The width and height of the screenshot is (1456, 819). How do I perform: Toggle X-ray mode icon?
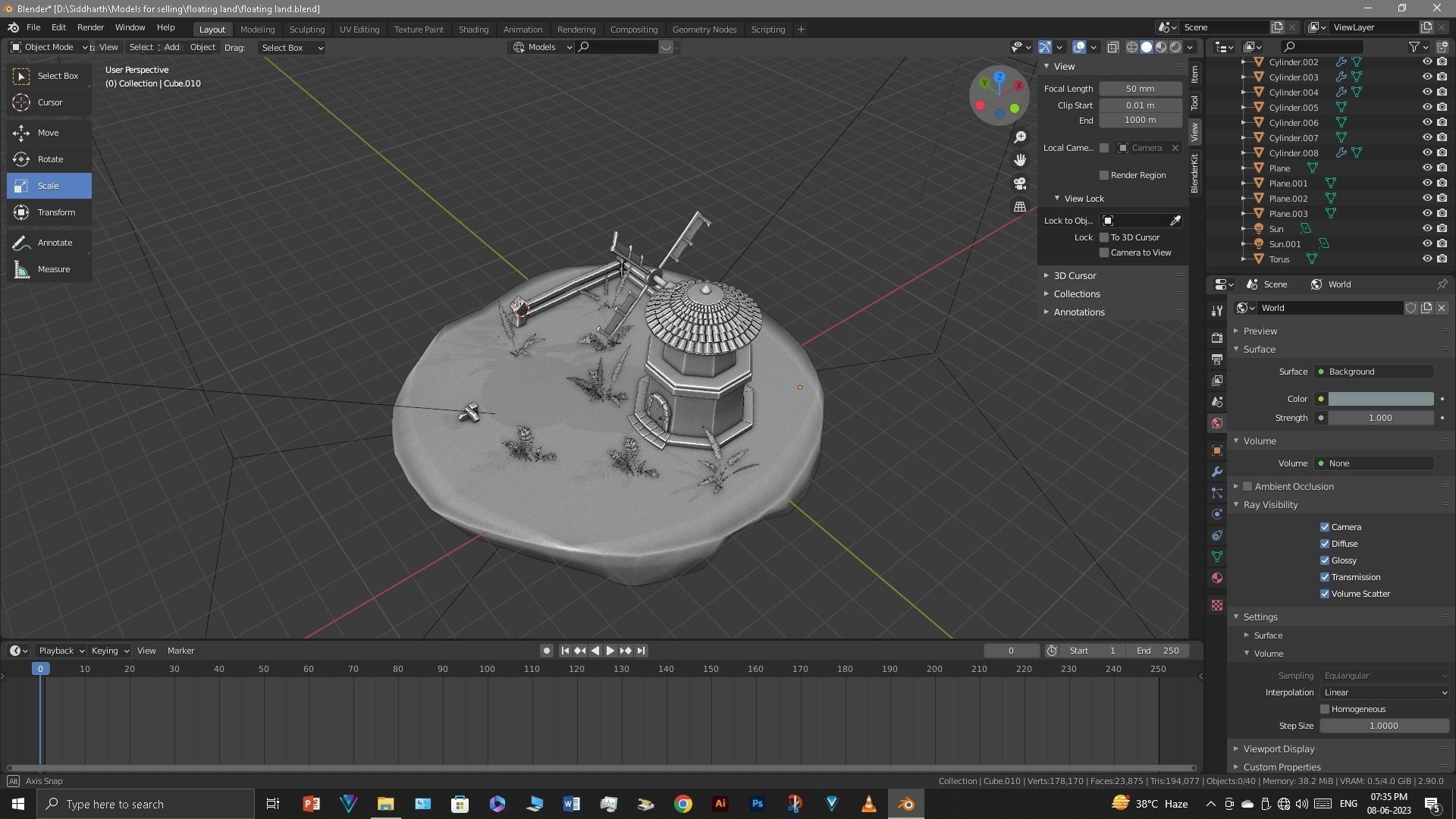1112,47
